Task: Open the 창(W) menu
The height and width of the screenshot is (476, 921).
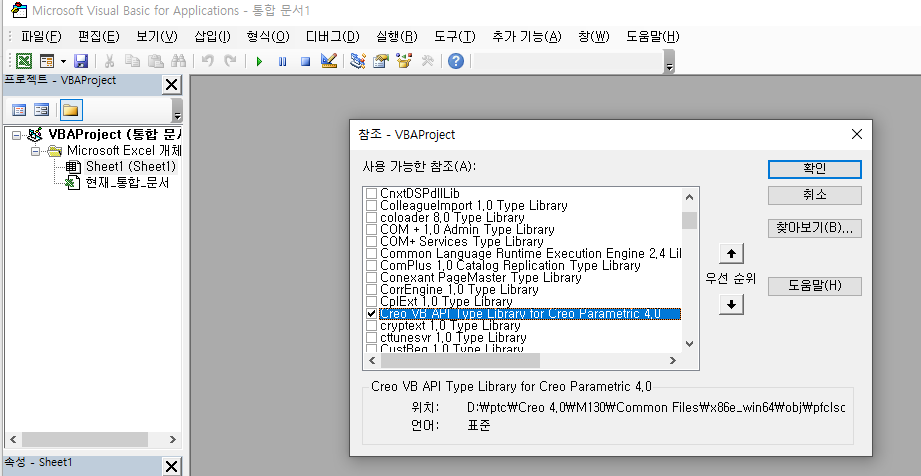Action: point(594,36)
